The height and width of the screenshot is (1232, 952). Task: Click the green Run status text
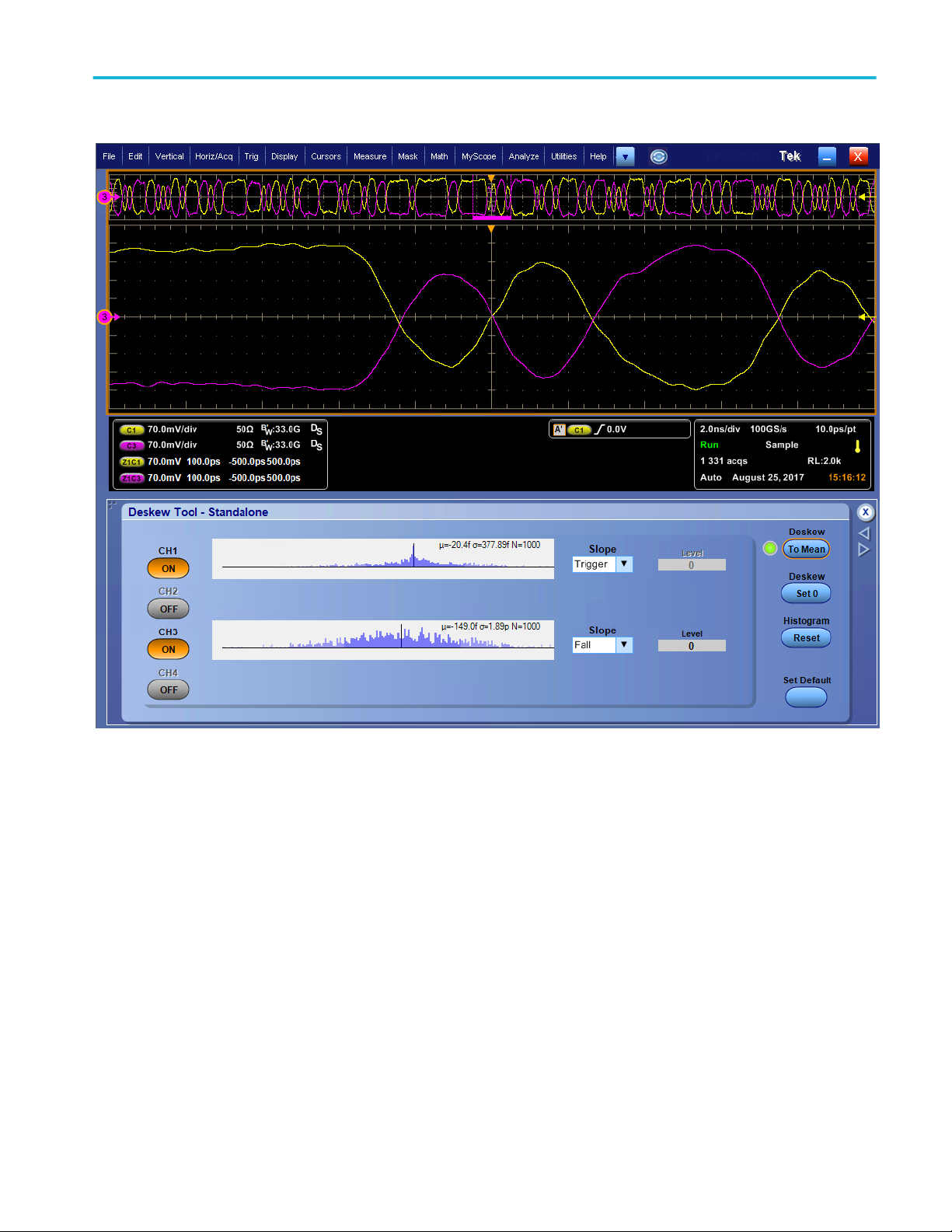710,445
